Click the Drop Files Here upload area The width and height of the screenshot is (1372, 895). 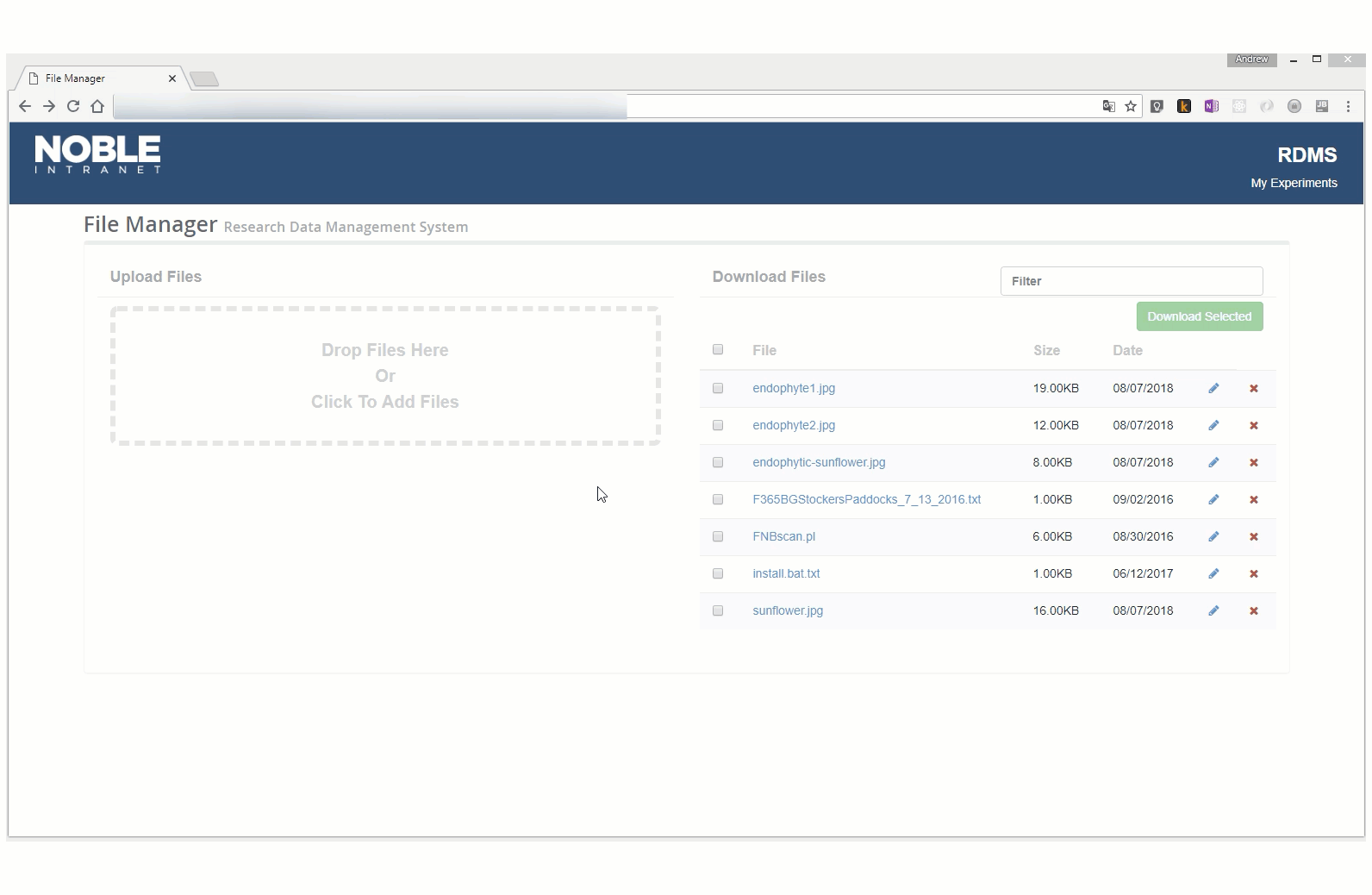[385, 376]
